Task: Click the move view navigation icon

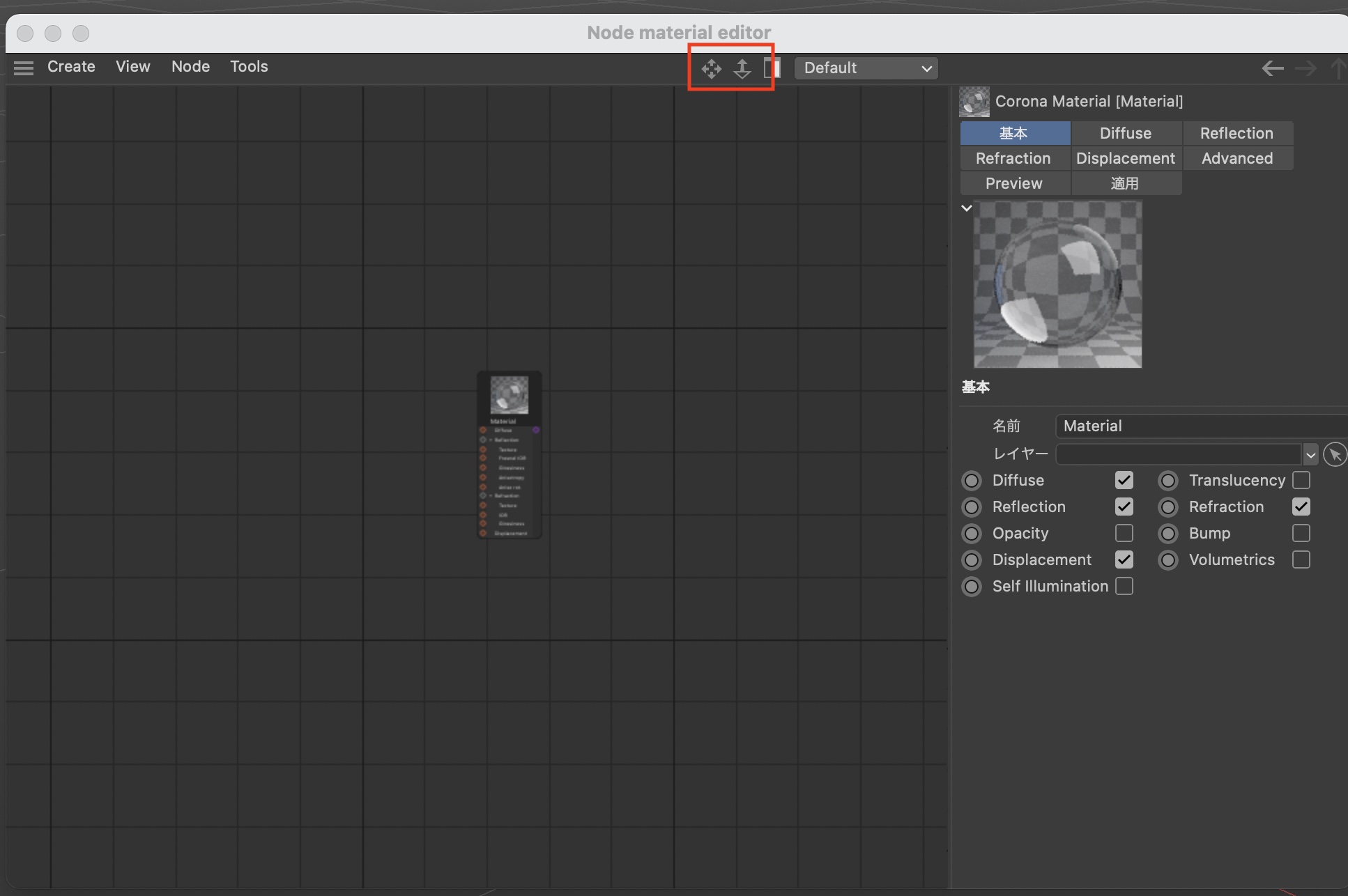Action: [711, 68]
